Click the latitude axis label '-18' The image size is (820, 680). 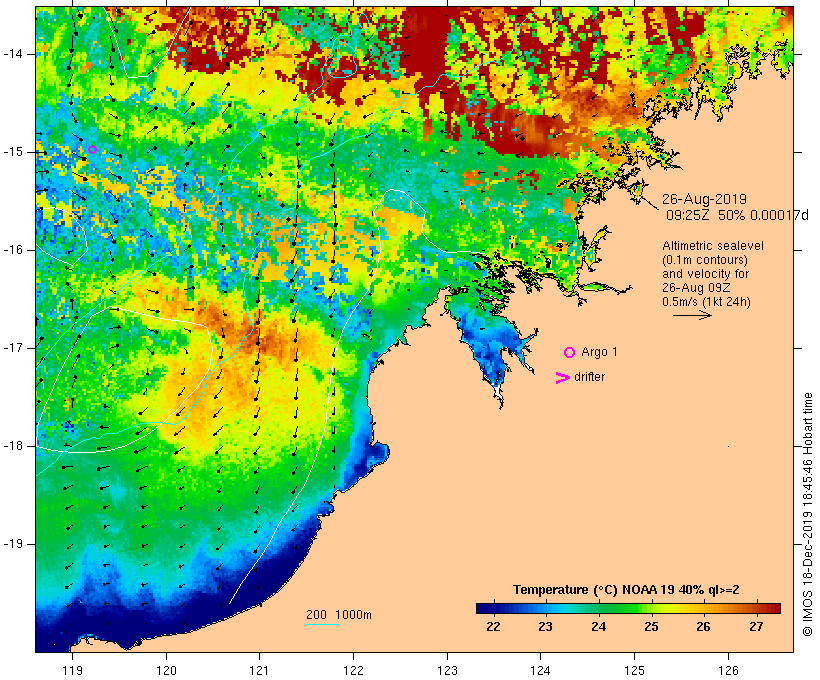coord(13,446)
